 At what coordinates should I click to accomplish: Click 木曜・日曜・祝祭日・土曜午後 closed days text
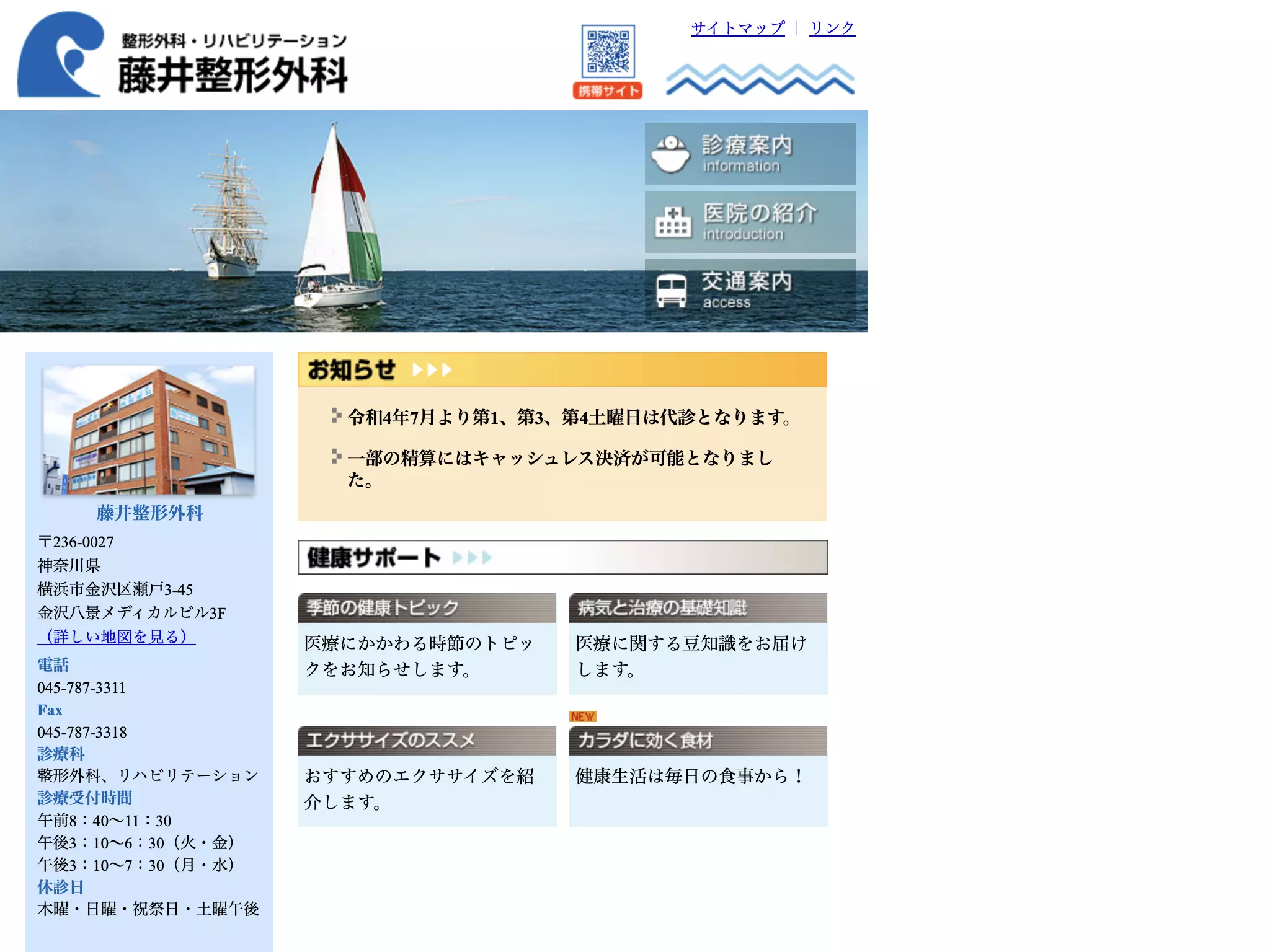tap(148, 909)
